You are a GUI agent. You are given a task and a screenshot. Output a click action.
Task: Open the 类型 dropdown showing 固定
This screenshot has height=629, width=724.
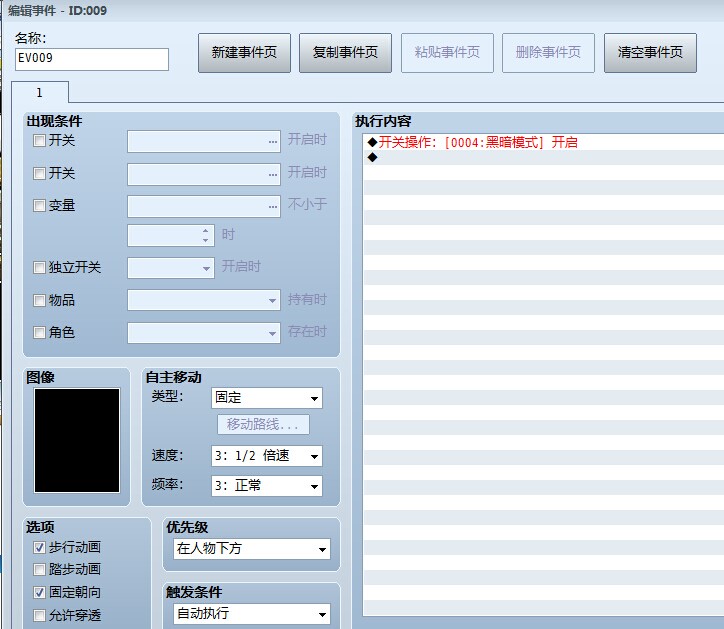pyautogui.click(x=266, y=398)
